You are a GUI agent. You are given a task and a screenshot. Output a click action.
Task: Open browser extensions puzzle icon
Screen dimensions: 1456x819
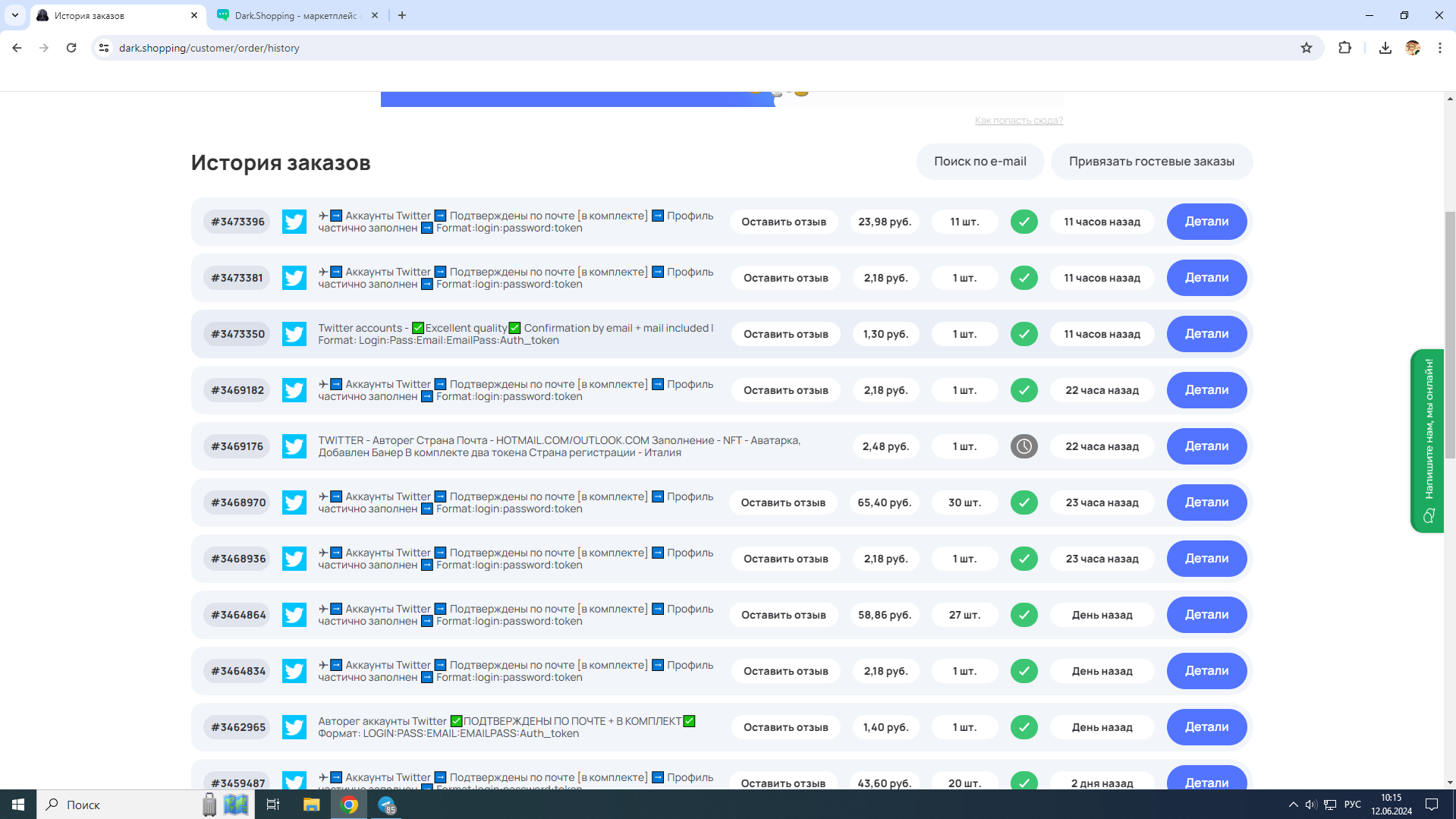click(x=1344, y=48)
